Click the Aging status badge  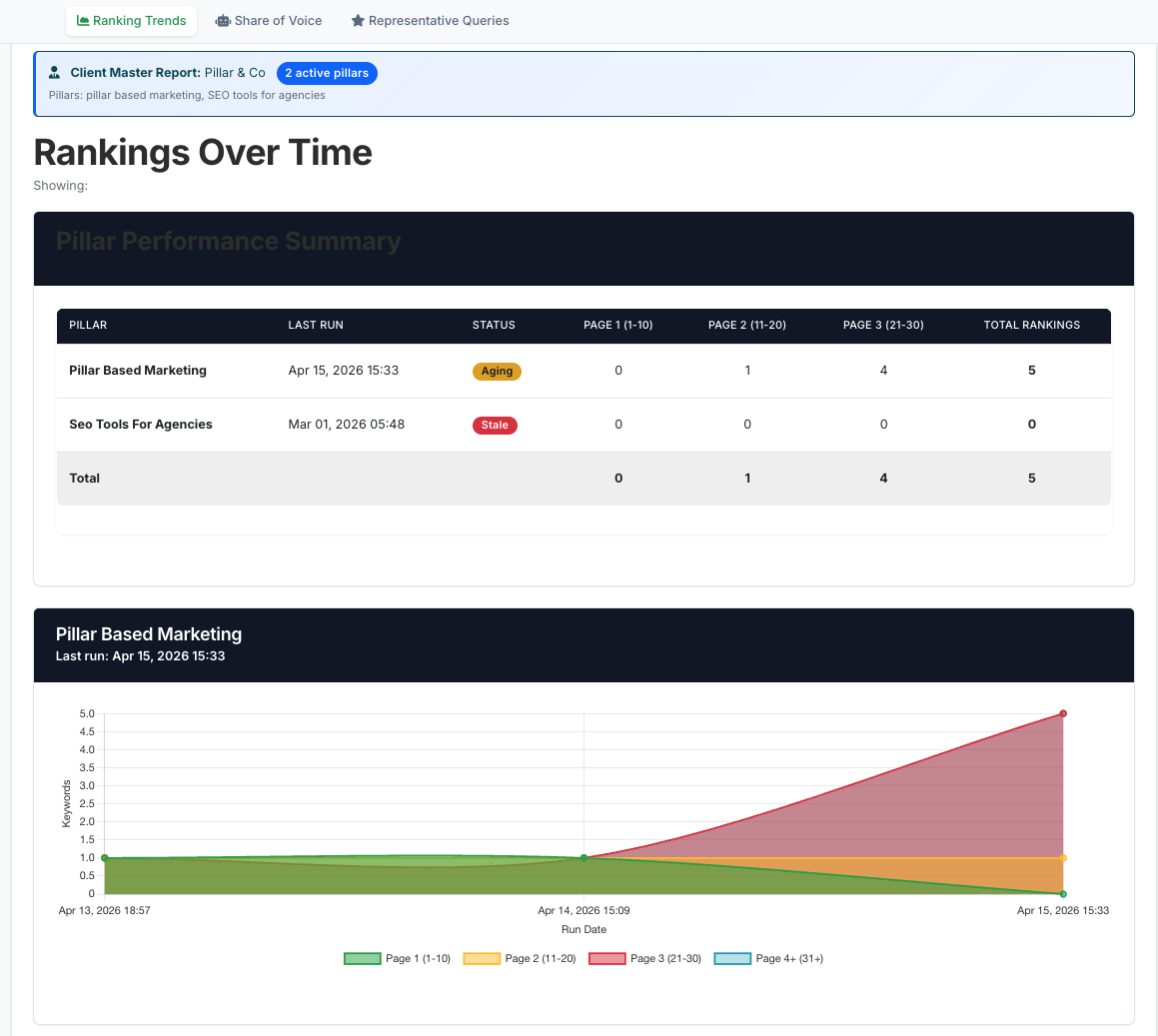pos(497,372)
